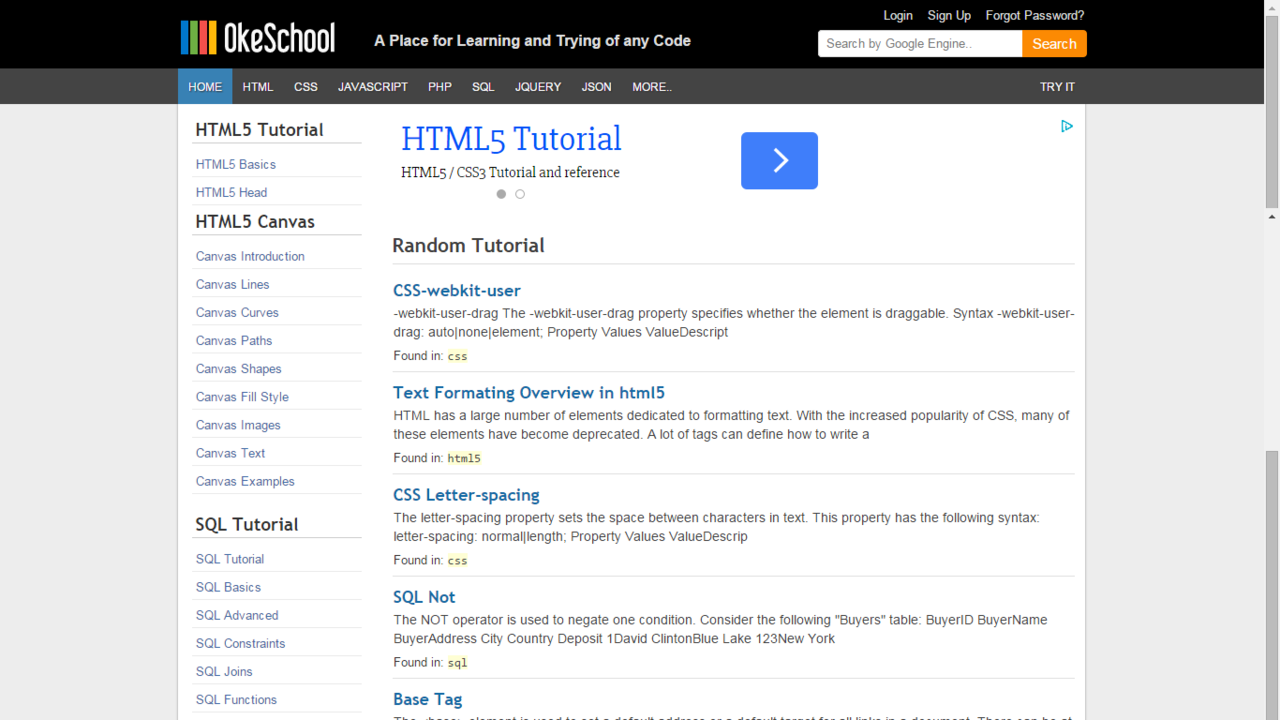Open Text Formating Overview in html5 title
Viewport: 1280px width, 720px height.
click(x=529, y=393)
